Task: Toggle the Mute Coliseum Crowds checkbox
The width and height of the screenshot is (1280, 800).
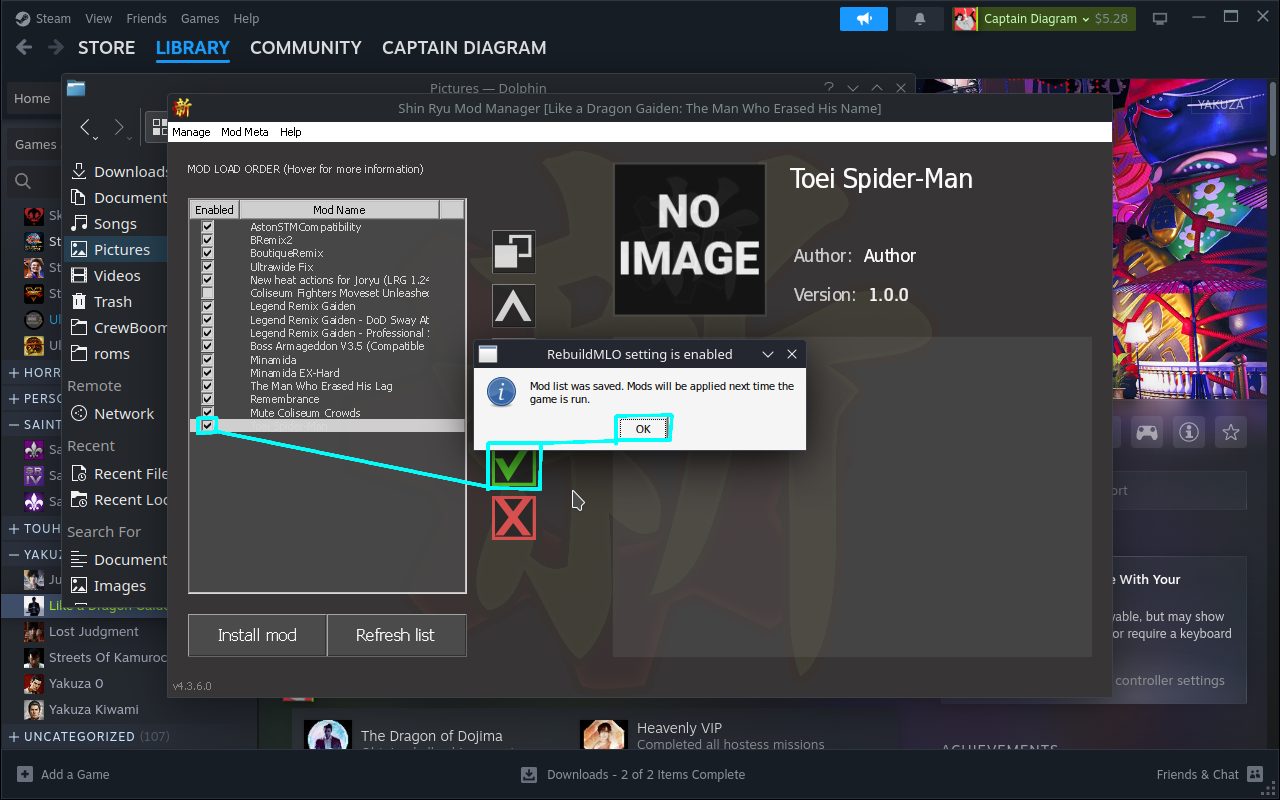Action: tap(207, 413)
